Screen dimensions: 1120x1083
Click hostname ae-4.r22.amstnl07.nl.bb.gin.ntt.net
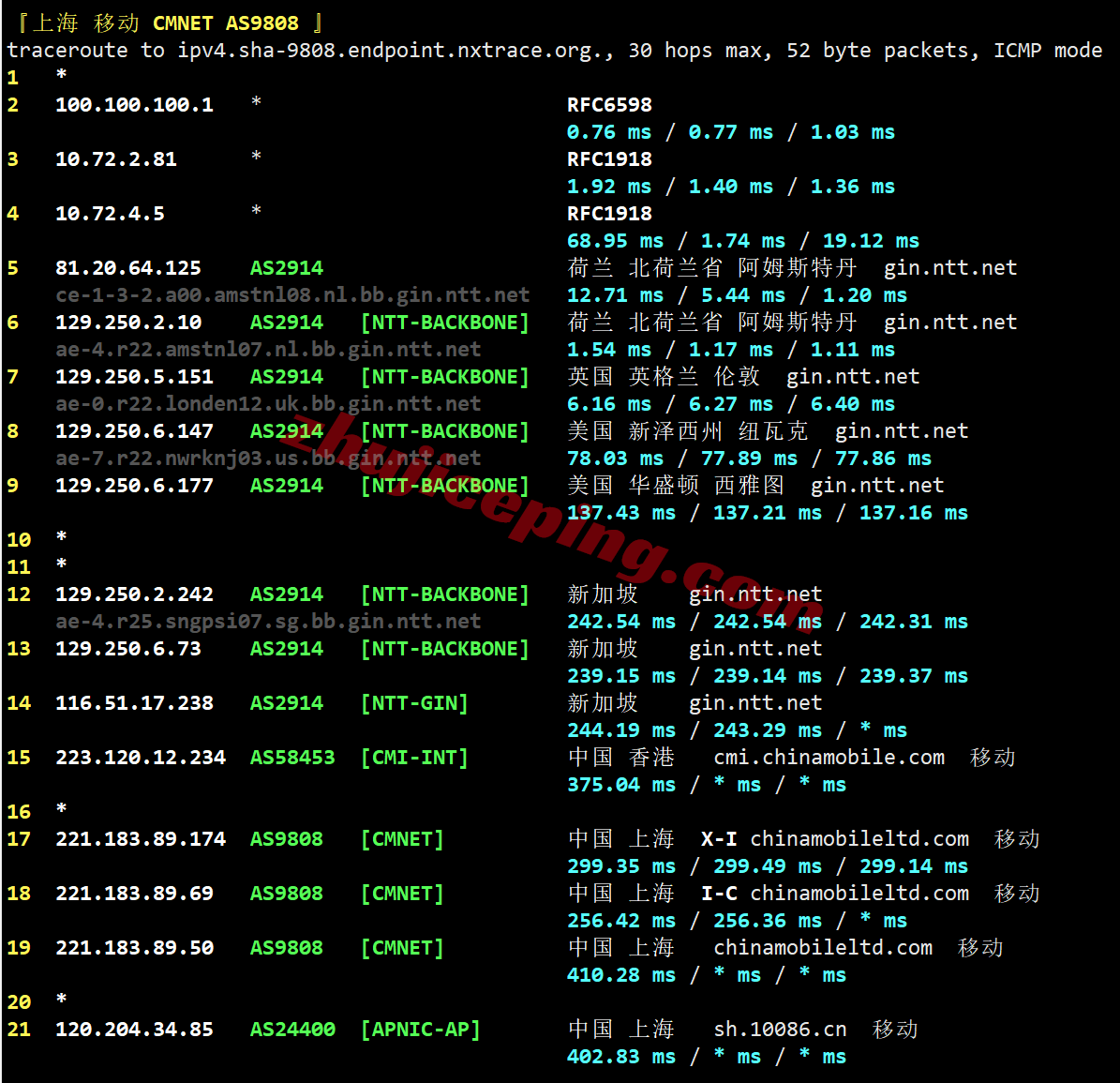(x=268, y=350)
